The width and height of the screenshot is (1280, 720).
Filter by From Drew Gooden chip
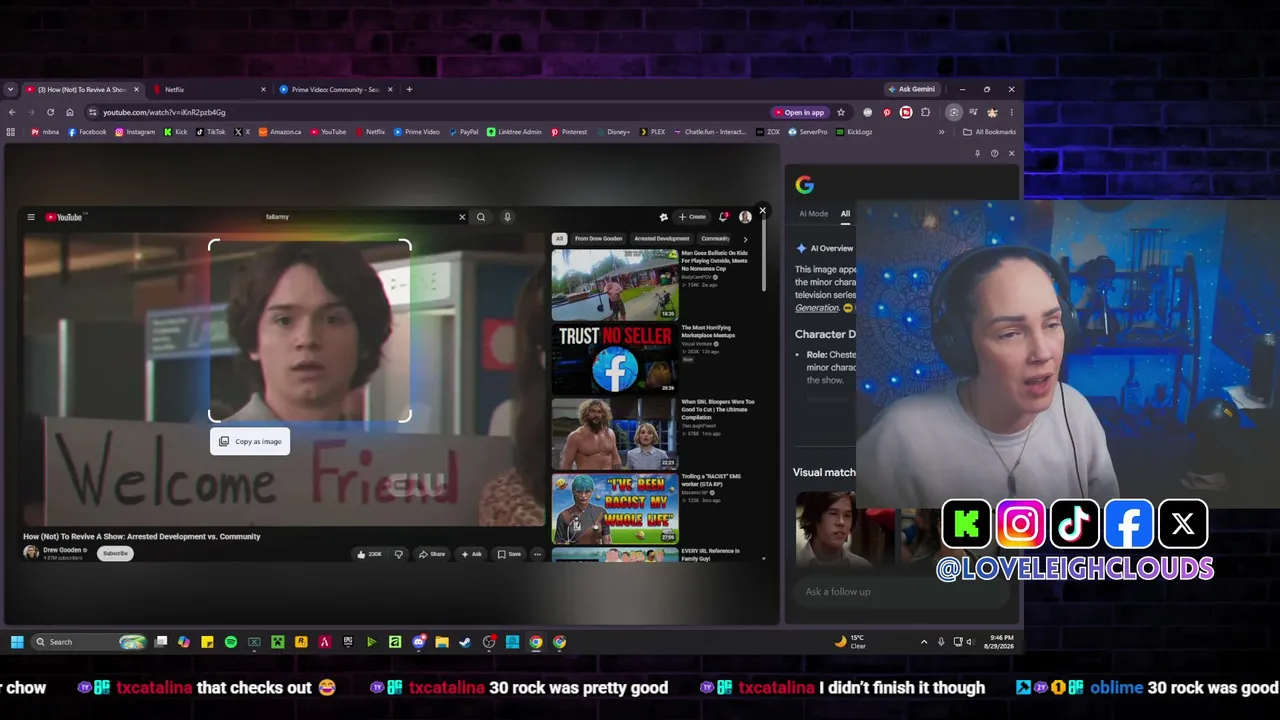pos(598,239)
